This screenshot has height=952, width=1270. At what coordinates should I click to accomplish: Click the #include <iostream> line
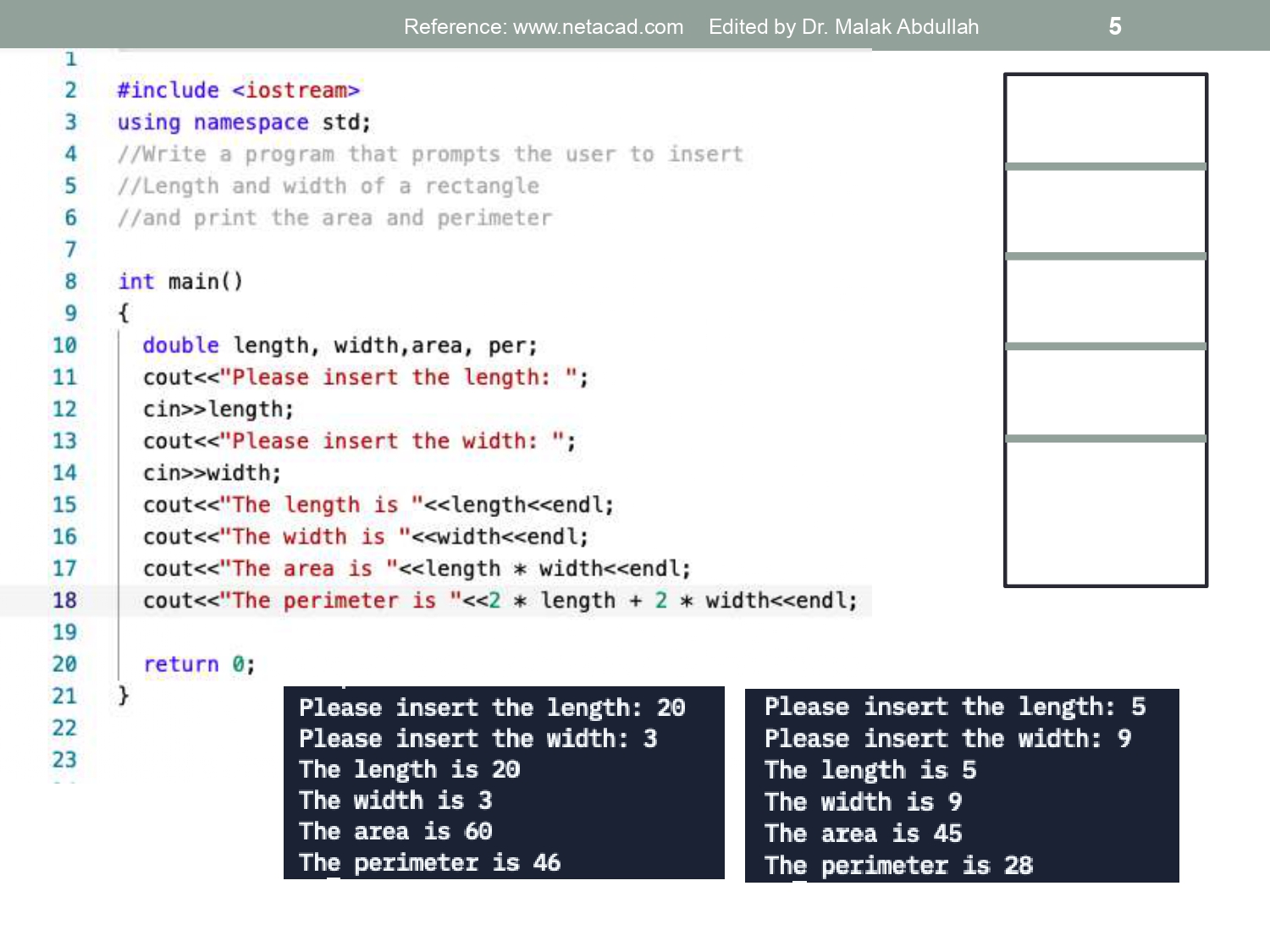[x=238, y=91]
